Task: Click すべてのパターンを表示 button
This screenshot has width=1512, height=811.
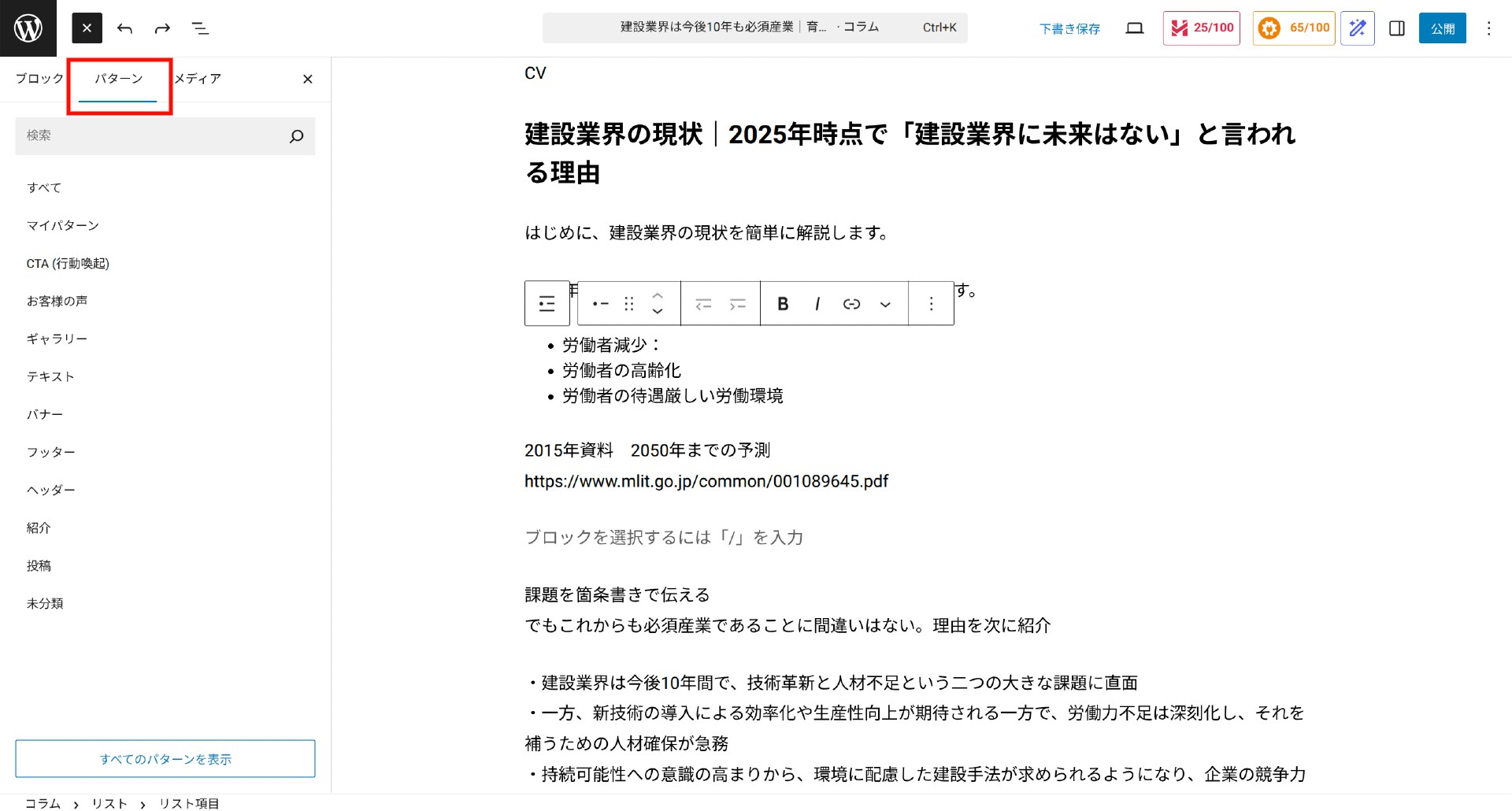Action: click(165, 759)
